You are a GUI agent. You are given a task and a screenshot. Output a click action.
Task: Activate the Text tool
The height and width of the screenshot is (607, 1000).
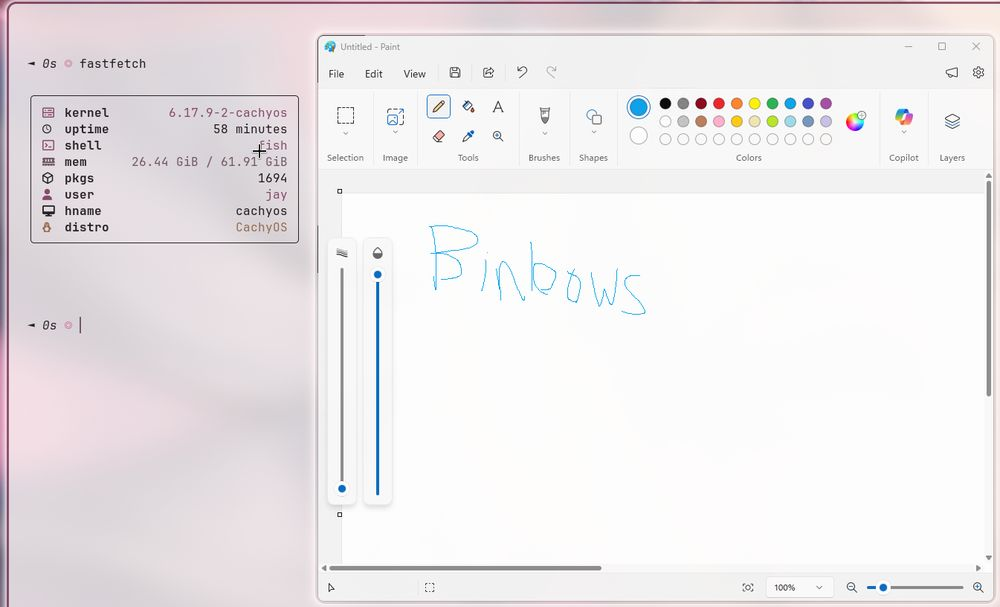(x=498, y=107)
